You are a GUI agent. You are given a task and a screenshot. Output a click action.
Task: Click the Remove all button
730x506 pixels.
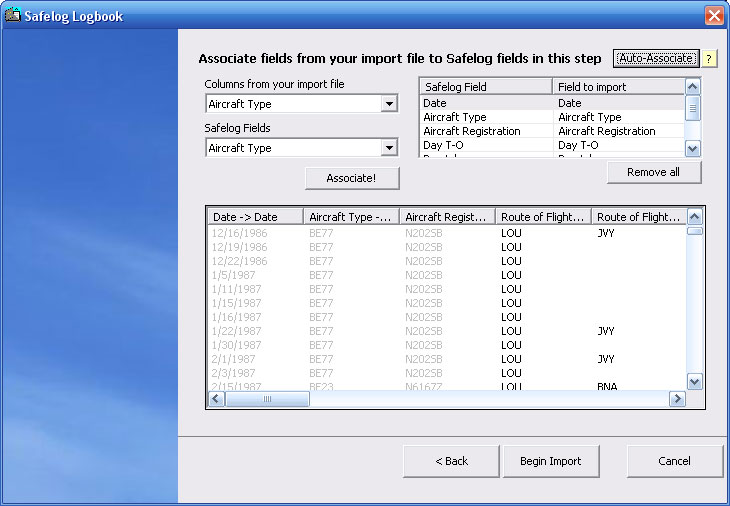(654, 172)
